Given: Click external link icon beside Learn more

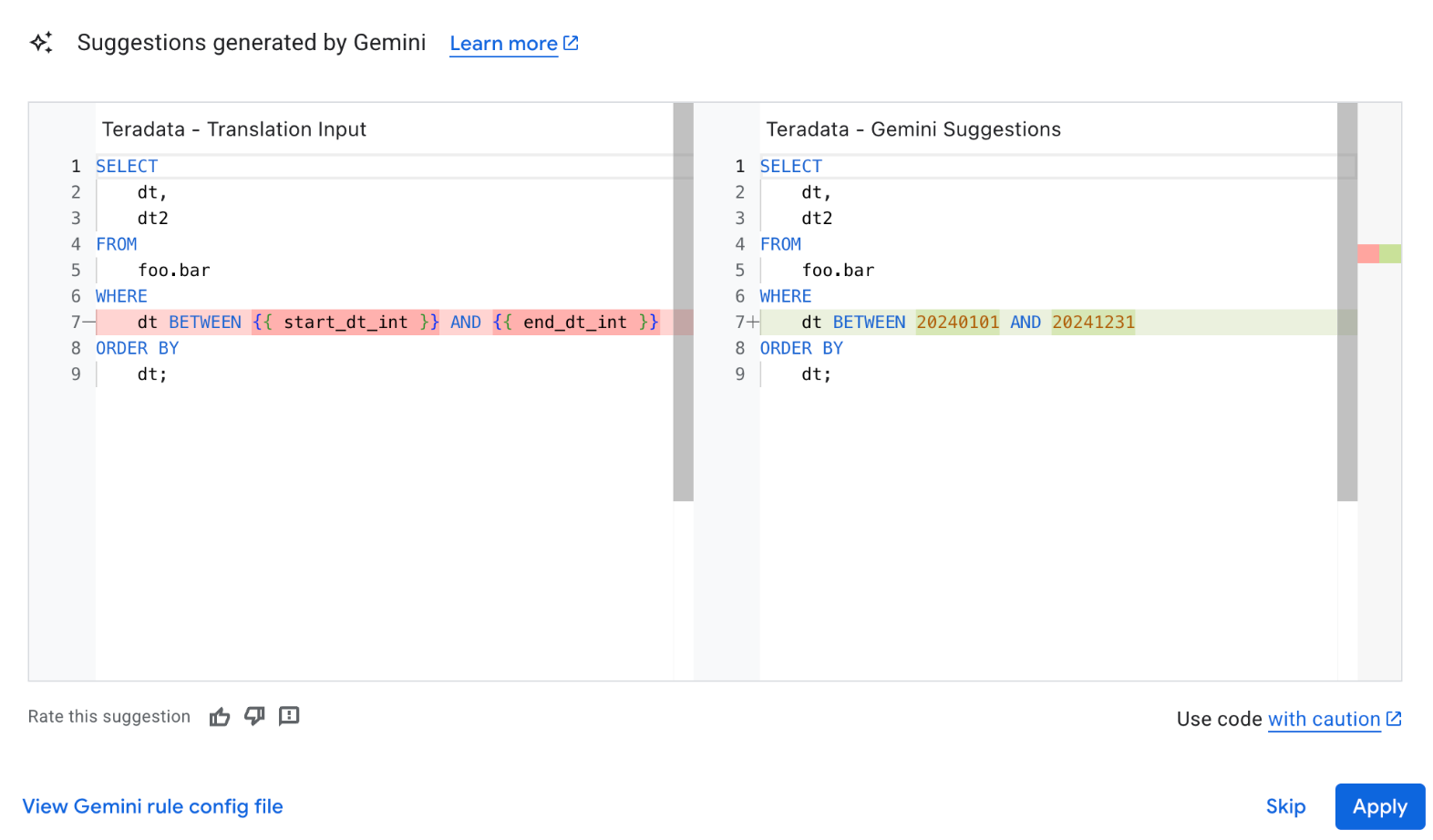Looking at the screenshot, I should pyautogui.click(x=571, y=44).
